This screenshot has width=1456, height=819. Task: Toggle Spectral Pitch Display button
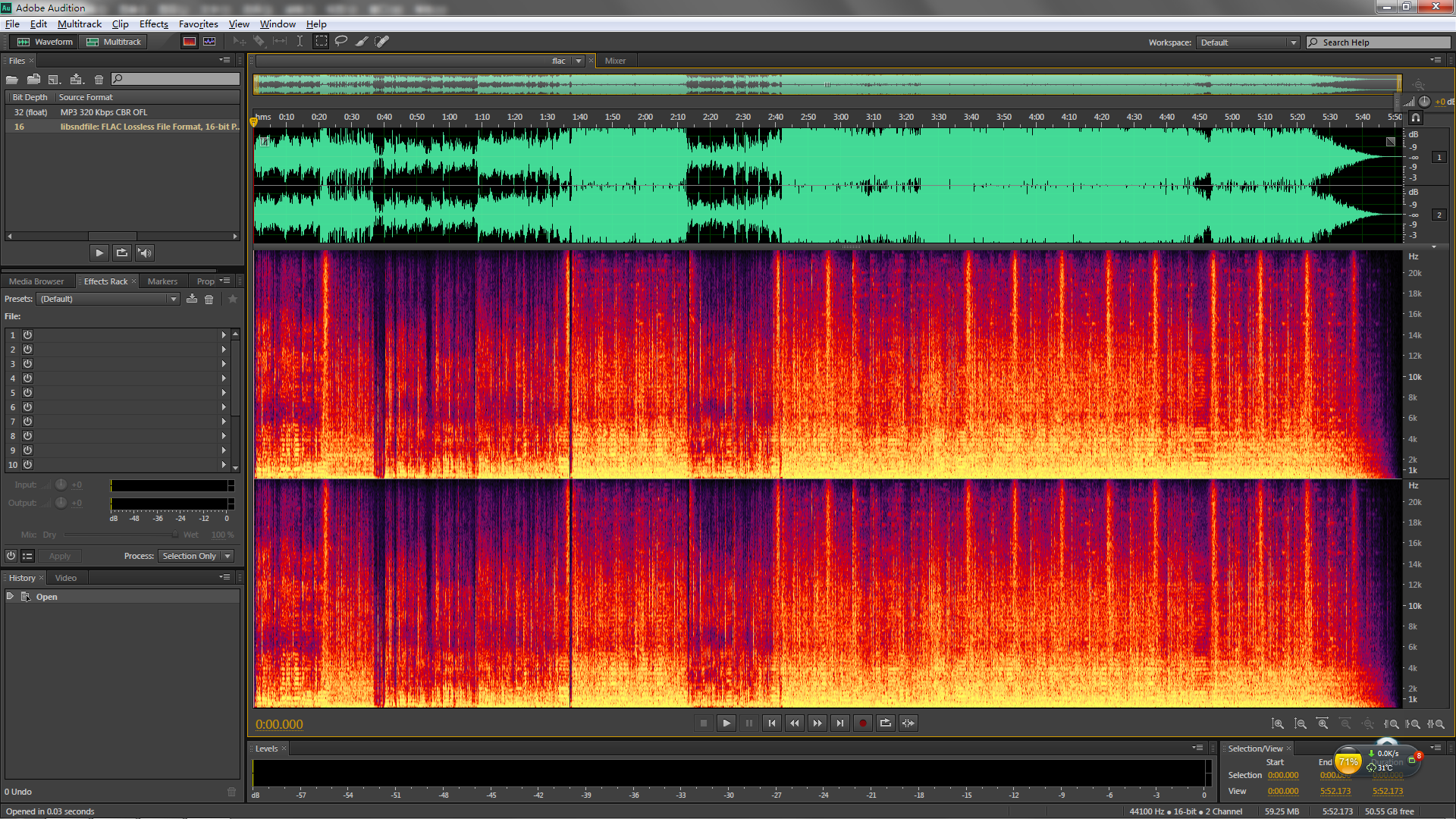click(209, 42)
